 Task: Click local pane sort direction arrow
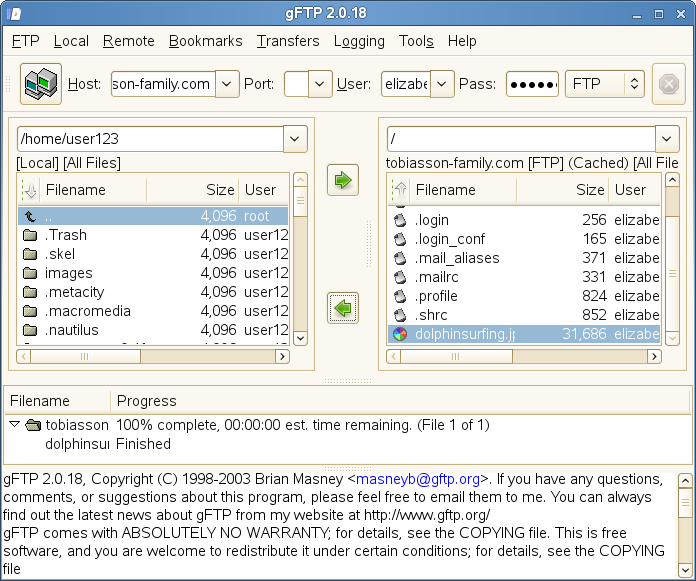(x=29, y=190)
